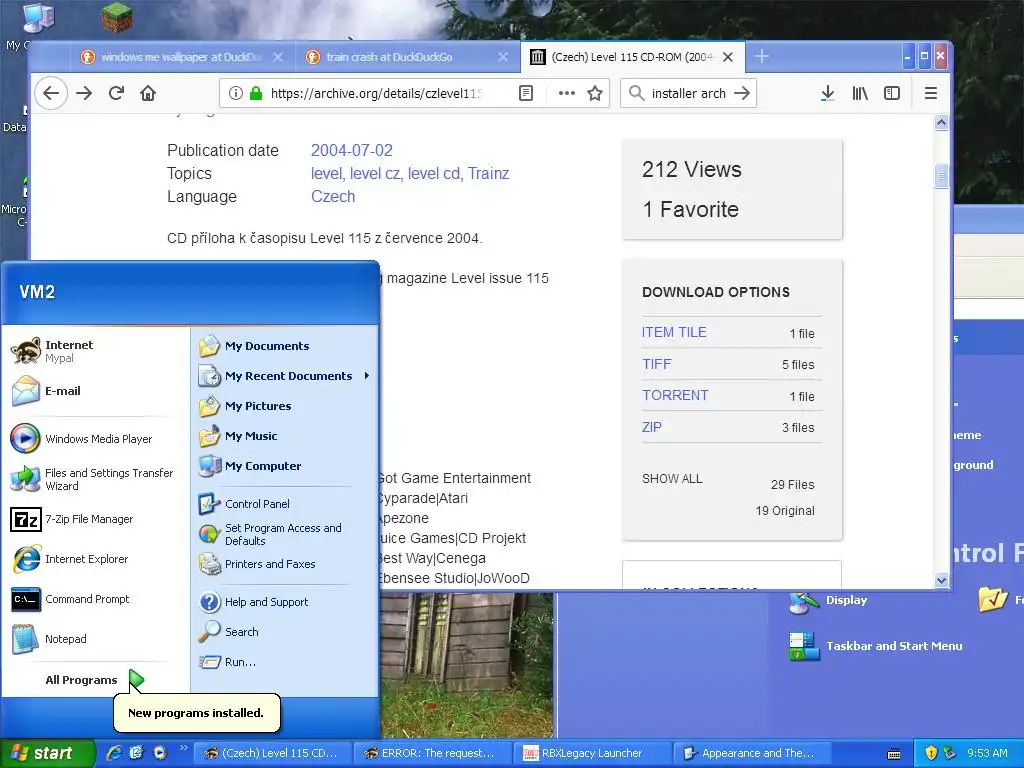Open the library bookshelf icon
This screenshot has height=768, width=1024.
coord(860,93)
